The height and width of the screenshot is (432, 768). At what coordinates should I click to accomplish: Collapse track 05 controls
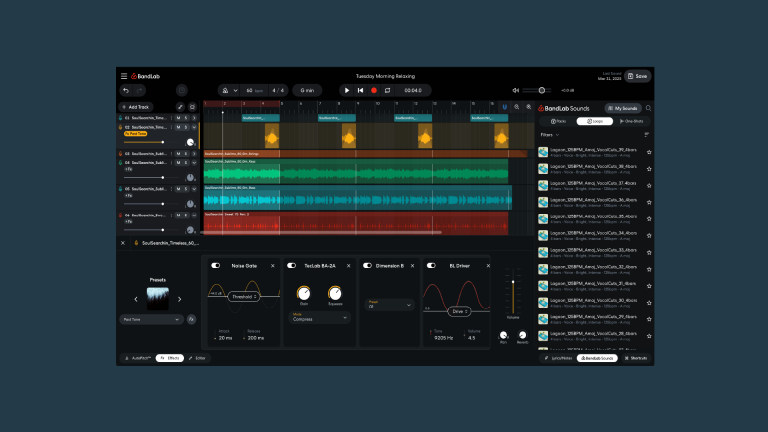click(194, 189)
